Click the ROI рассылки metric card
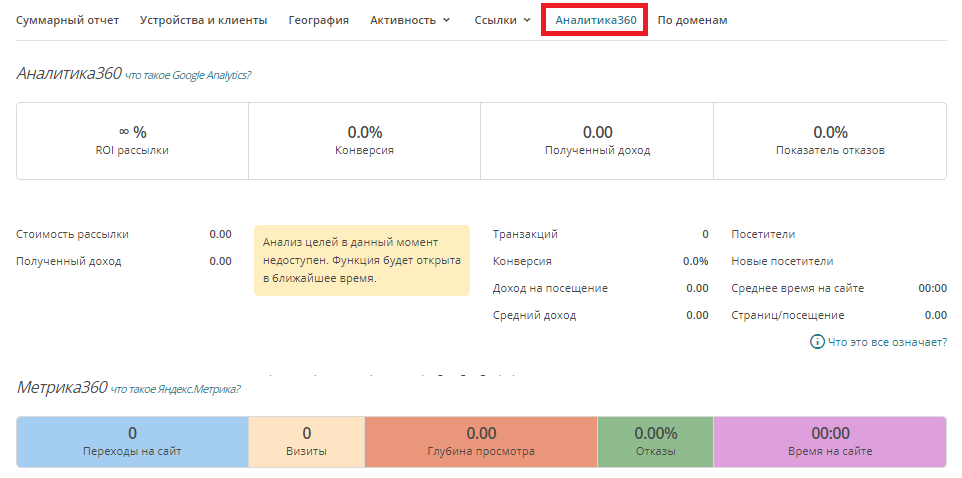The image size is (962, 478). pos(132,141)
